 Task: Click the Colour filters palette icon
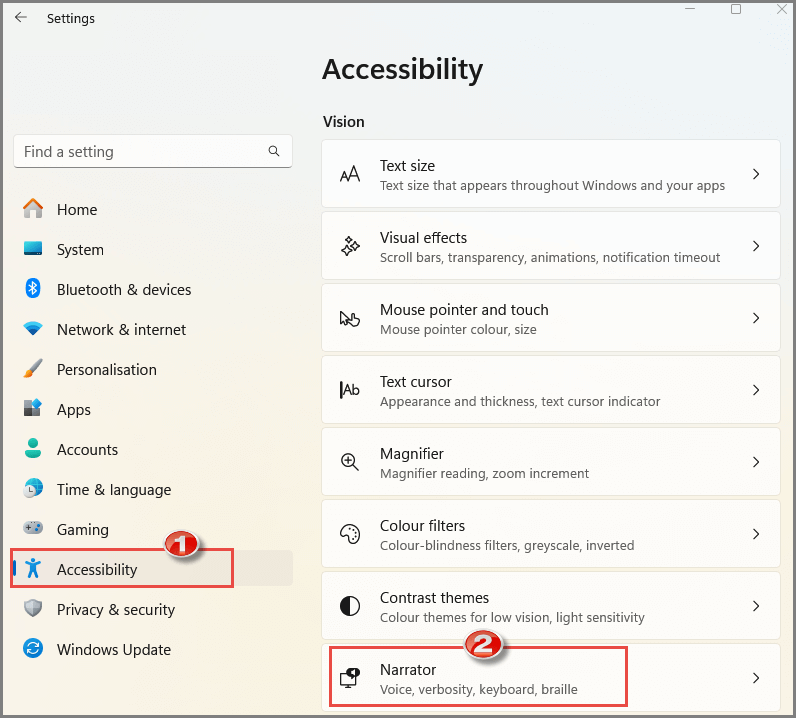[350, 534]
